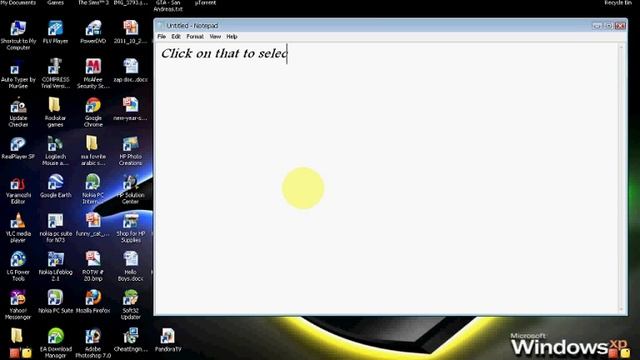Click Notepad's vertical scrollbar track
Viewport: 640px width, 360px height.
pyautogui.click(x=622, y=178)
